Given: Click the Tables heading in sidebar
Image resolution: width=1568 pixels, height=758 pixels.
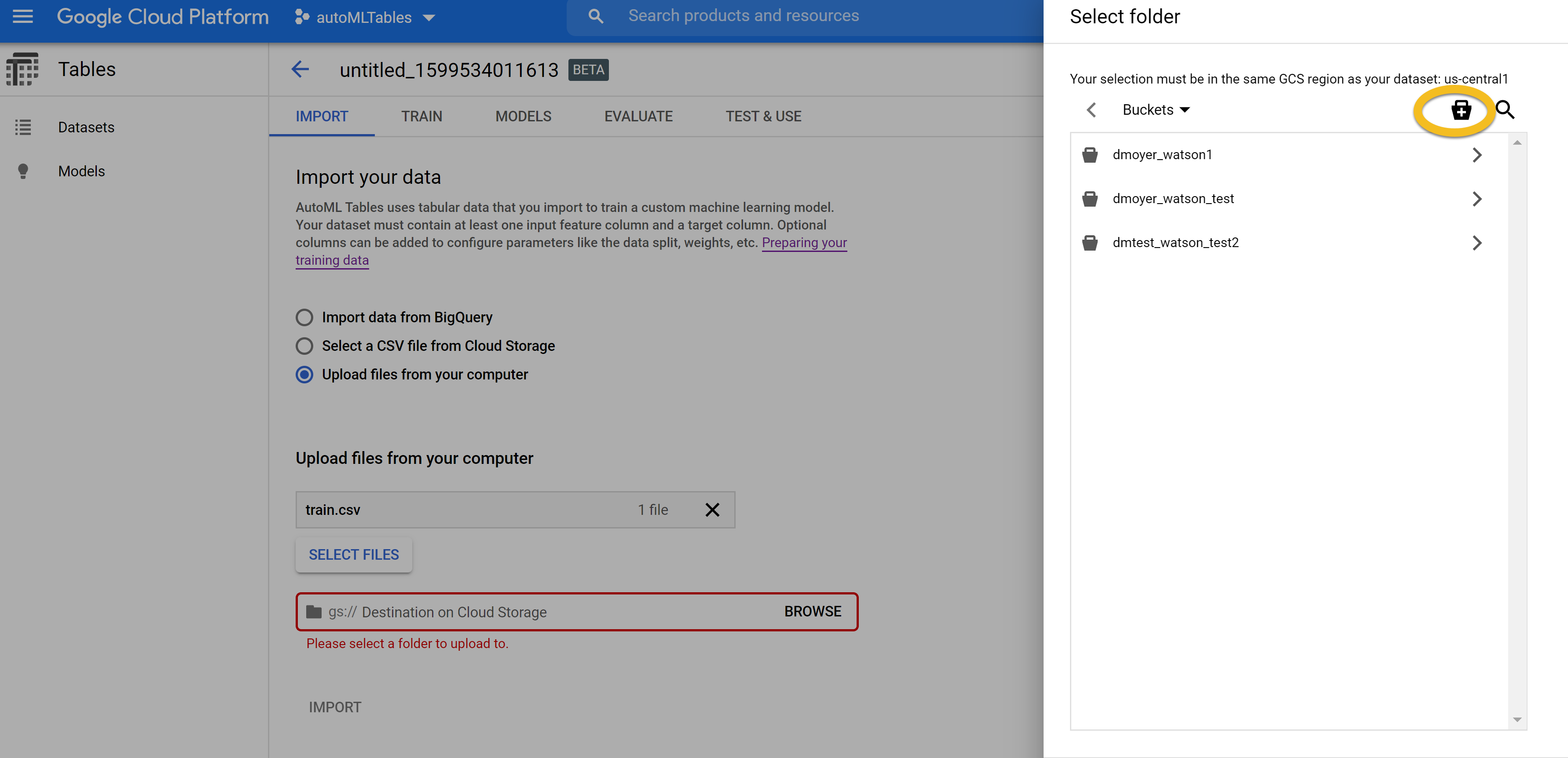Looking at the screenshot, I should (x=86, y=69).
